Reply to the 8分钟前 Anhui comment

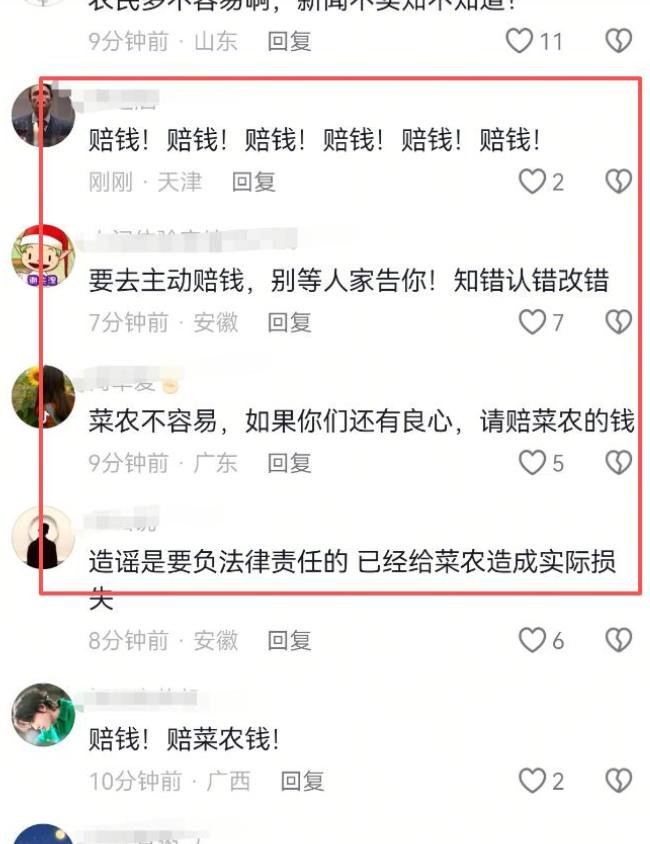tap(289, 641)
